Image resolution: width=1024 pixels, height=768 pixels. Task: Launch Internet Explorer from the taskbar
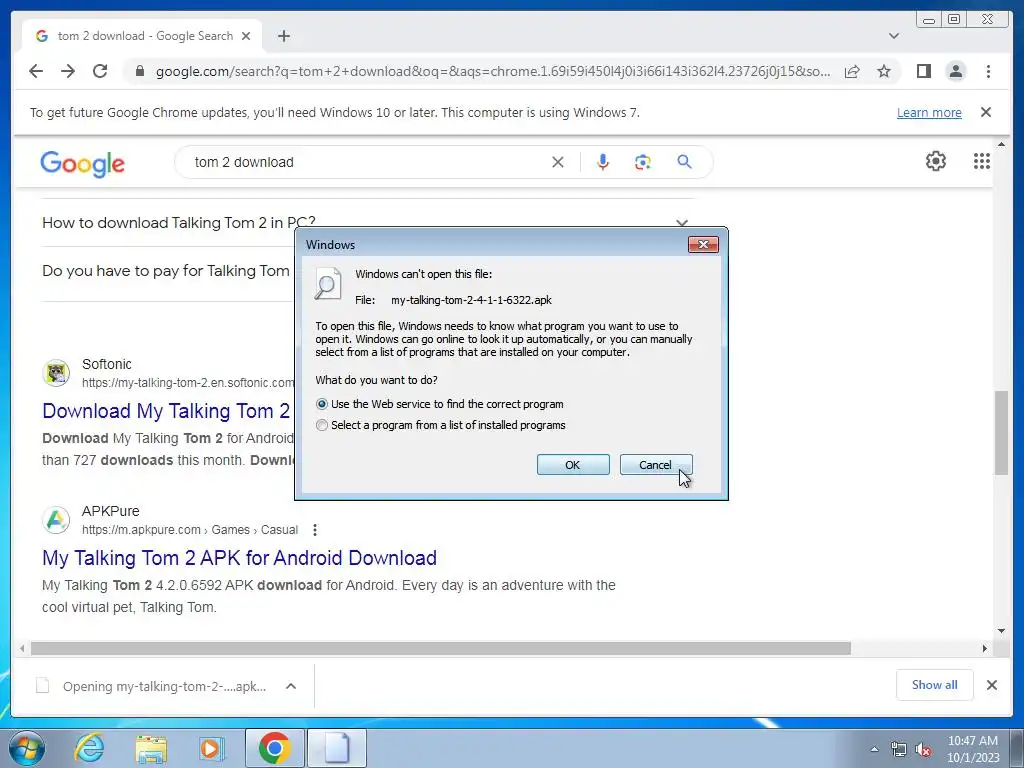coord(89,748)
